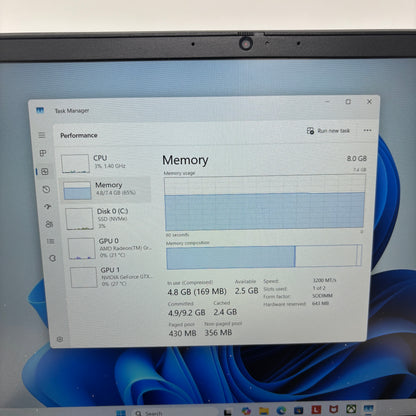Image resolution: width=416 pixels, height=416 pixels.
Task: Maximize the Task Manager window
Action: [x=348, y=101]
